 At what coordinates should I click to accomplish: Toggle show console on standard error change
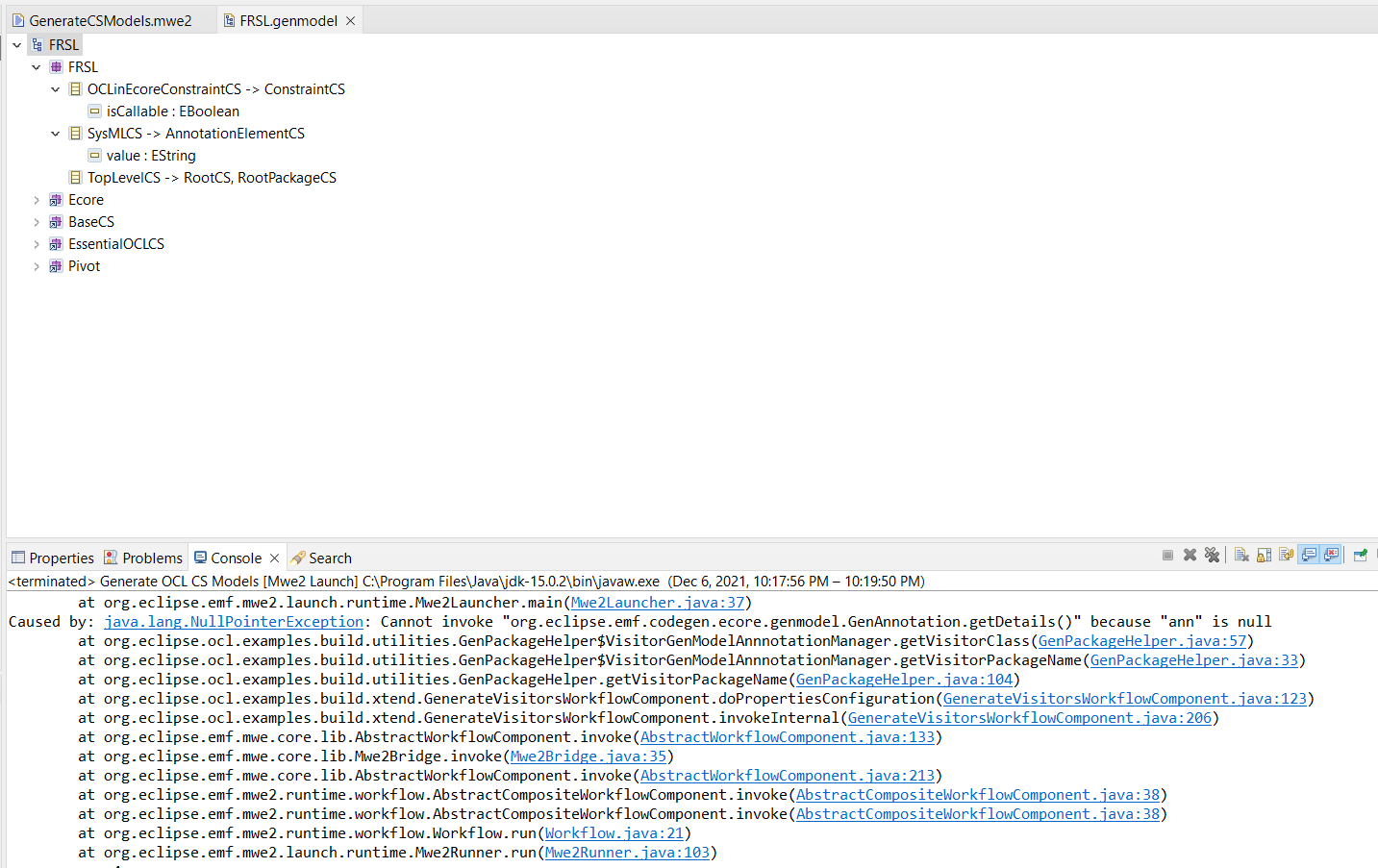(1331, 556)
